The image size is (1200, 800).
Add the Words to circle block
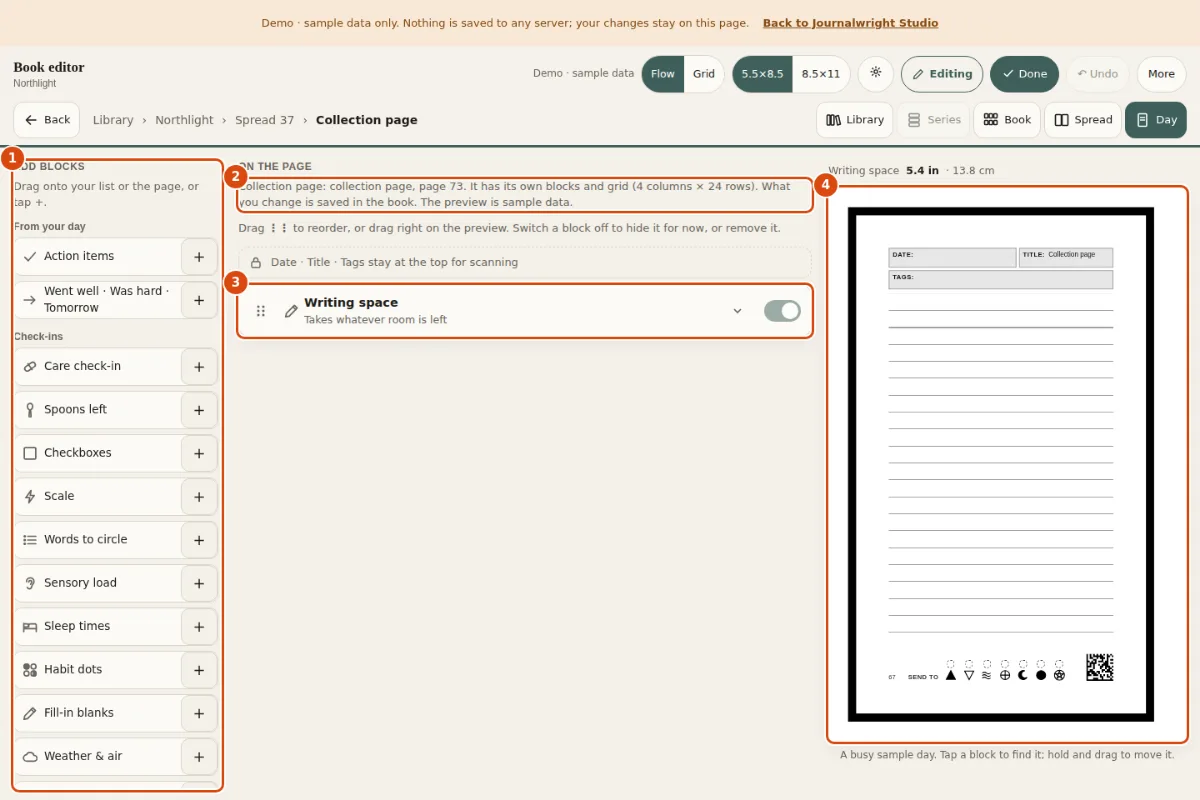199,540
